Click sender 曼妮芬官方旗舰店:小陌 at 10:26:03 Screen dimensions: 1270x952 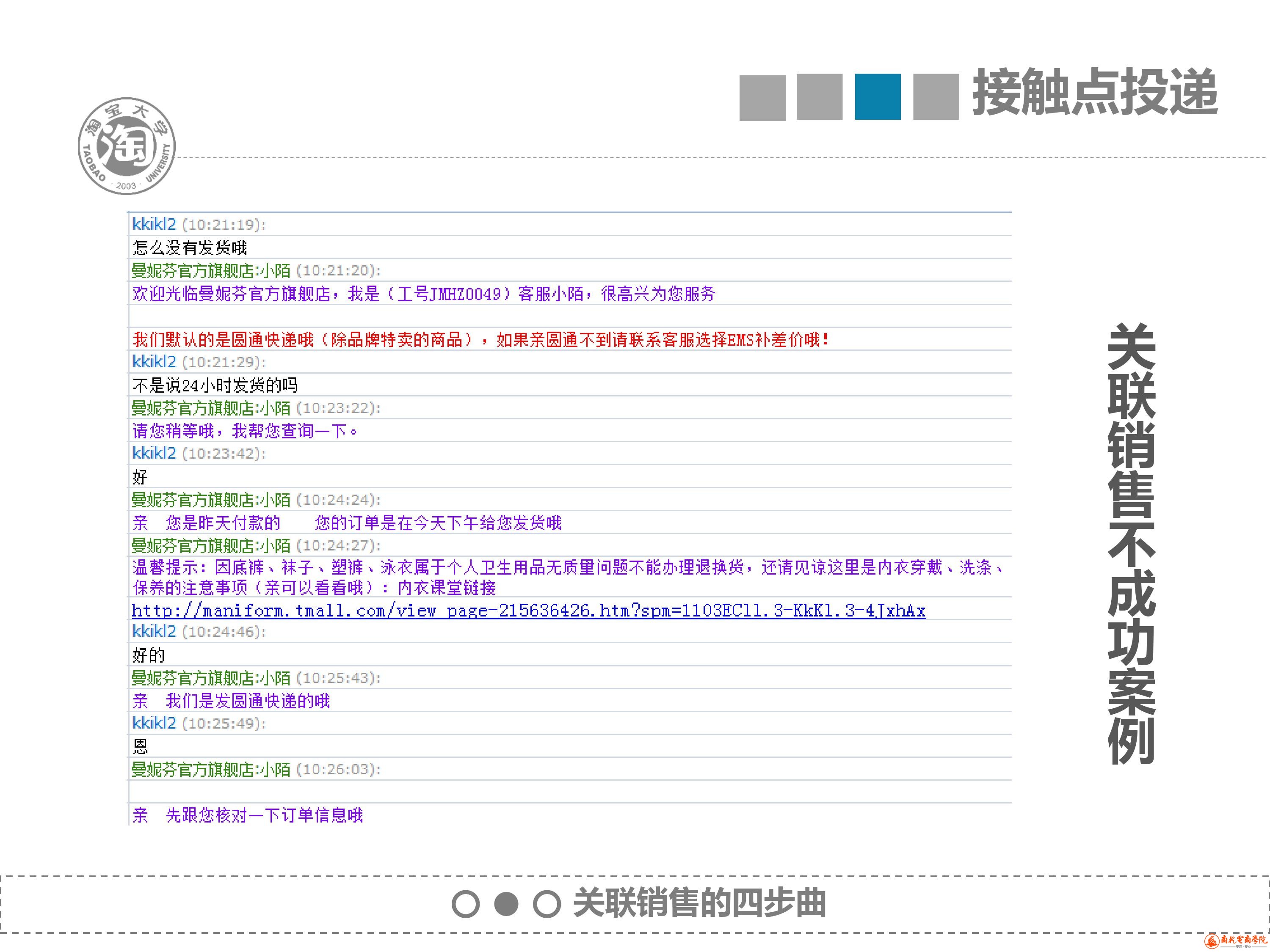211,769
